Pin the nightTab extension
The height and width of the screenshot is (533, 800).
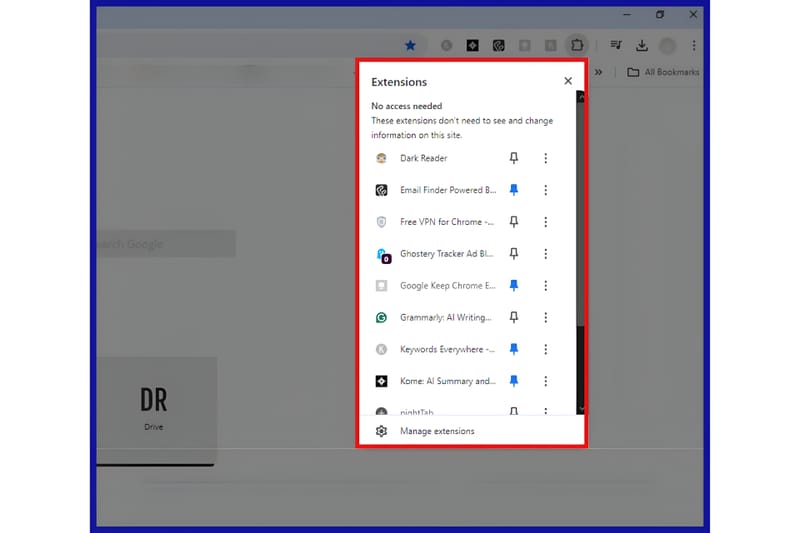click(514, 411)
